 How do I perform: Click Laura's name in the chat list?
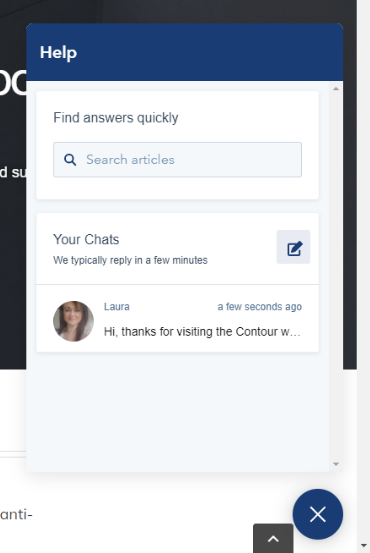pyautogui.click(x=117, y=306)
